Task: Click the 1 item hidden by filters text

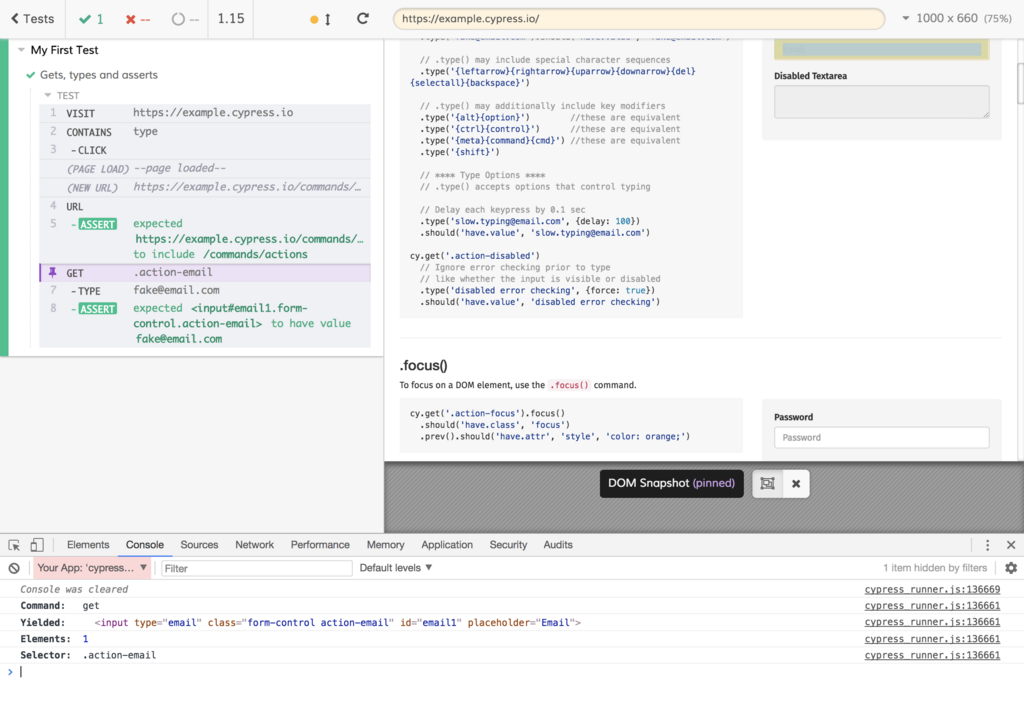Action: [x=935, y=568]
